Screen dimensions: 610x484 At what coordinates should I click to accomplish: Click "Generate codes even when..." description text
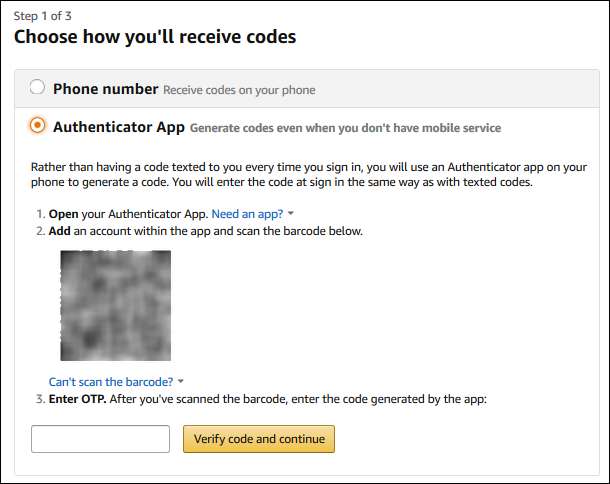[345, 128]
